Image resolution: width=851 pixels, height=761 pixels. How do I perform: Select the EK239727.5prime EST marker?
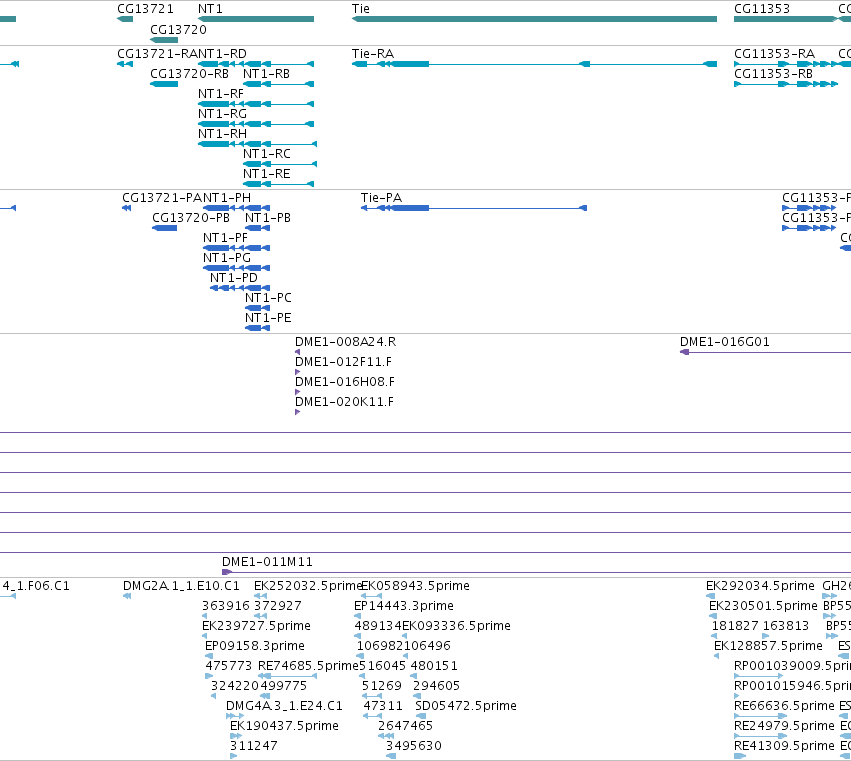(205, 636)
